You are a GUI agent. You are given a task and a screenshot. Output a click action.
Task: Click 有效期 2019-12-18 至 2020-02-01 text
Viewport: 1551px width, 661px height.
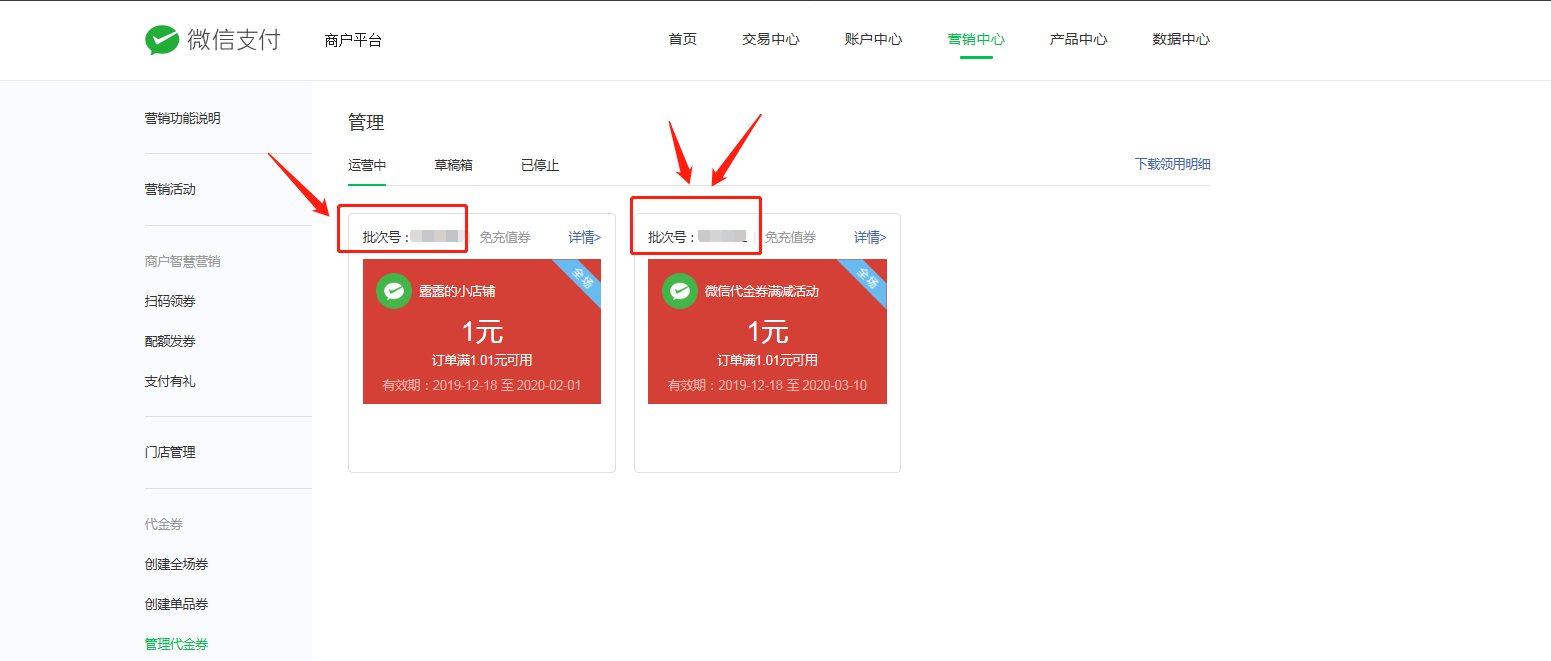pos(482,385)
